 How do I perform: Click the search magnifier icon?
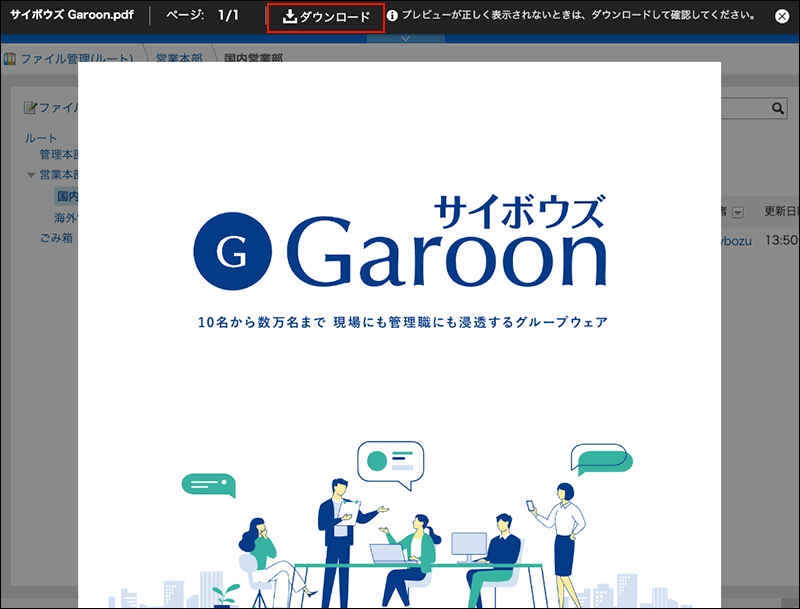[777, 108]
